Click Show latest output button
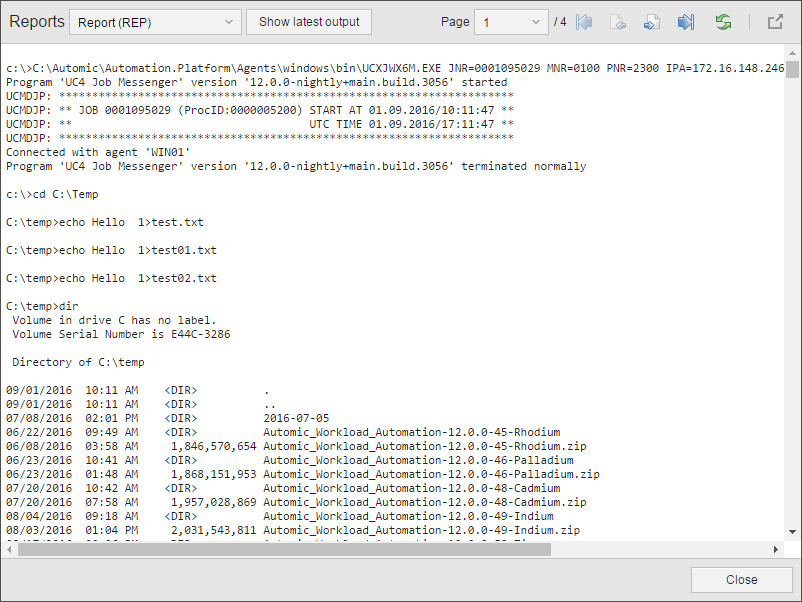Viewport: 802px width, 602px height. click(x=309, y=22)
